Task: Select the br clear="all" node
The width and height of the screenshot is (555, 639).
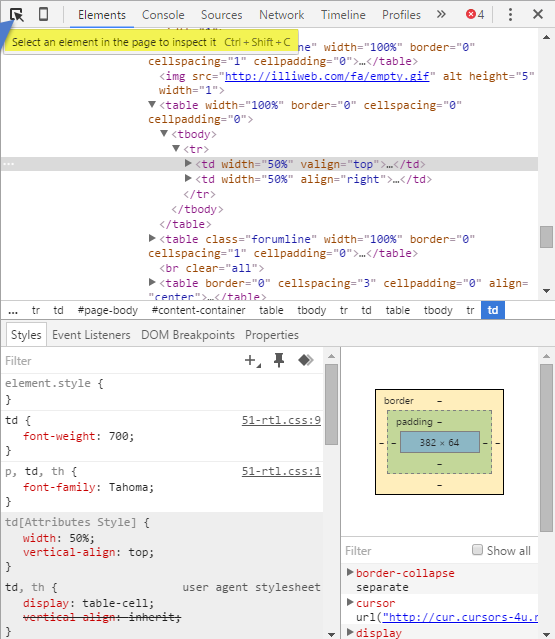Action: (211, 268)
